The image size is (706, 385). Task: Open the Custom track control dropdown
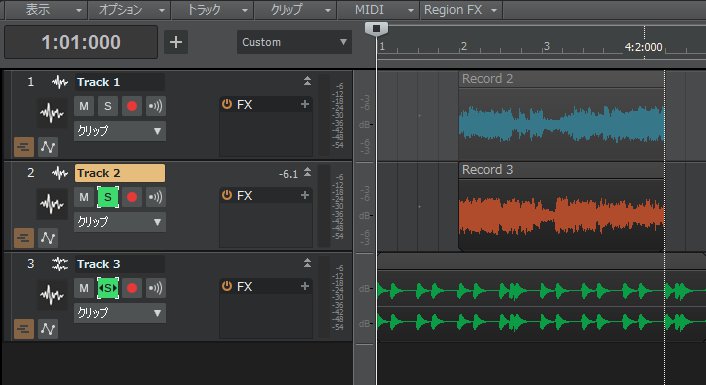294,42
